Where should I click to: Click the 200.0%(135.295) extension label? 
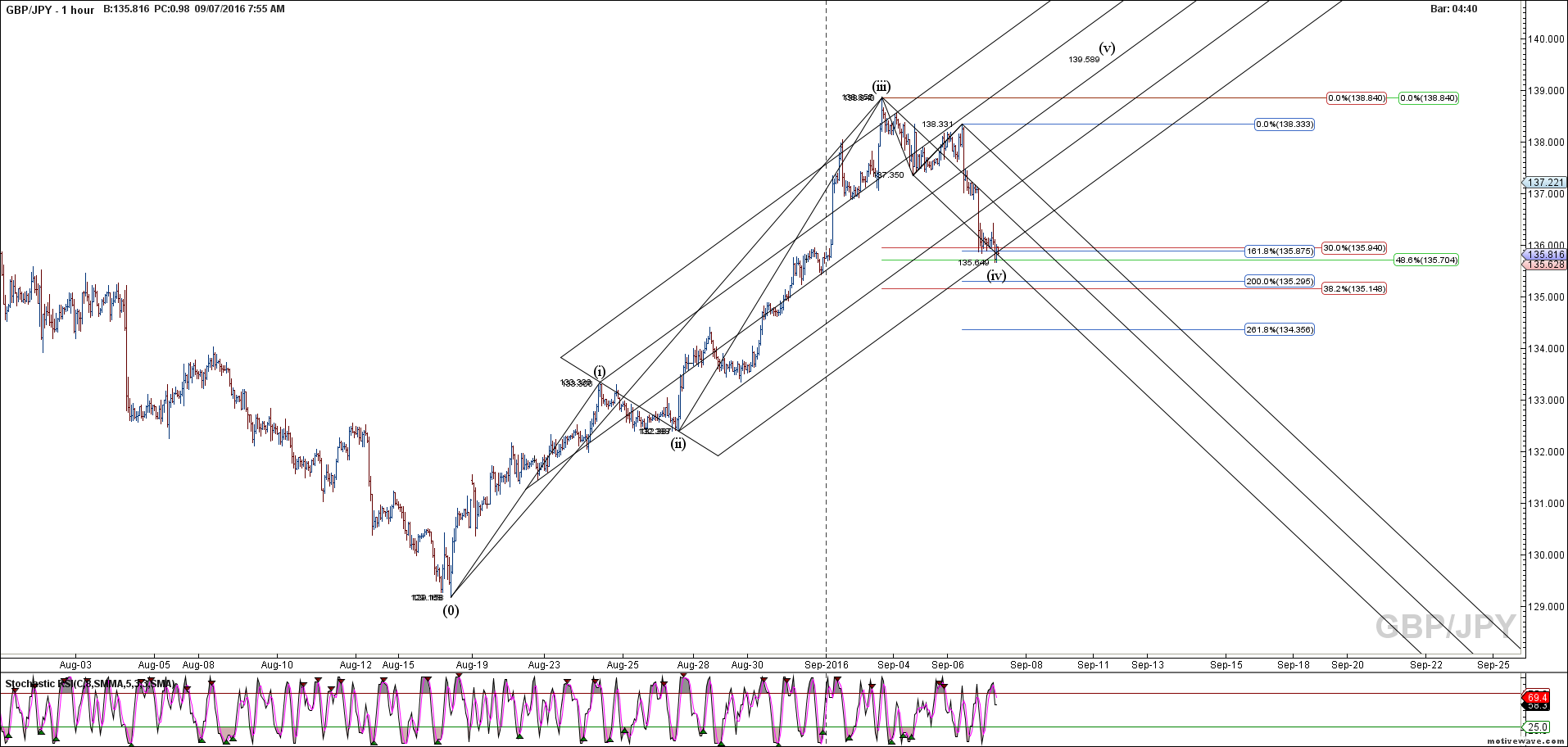coord(1280,282)
